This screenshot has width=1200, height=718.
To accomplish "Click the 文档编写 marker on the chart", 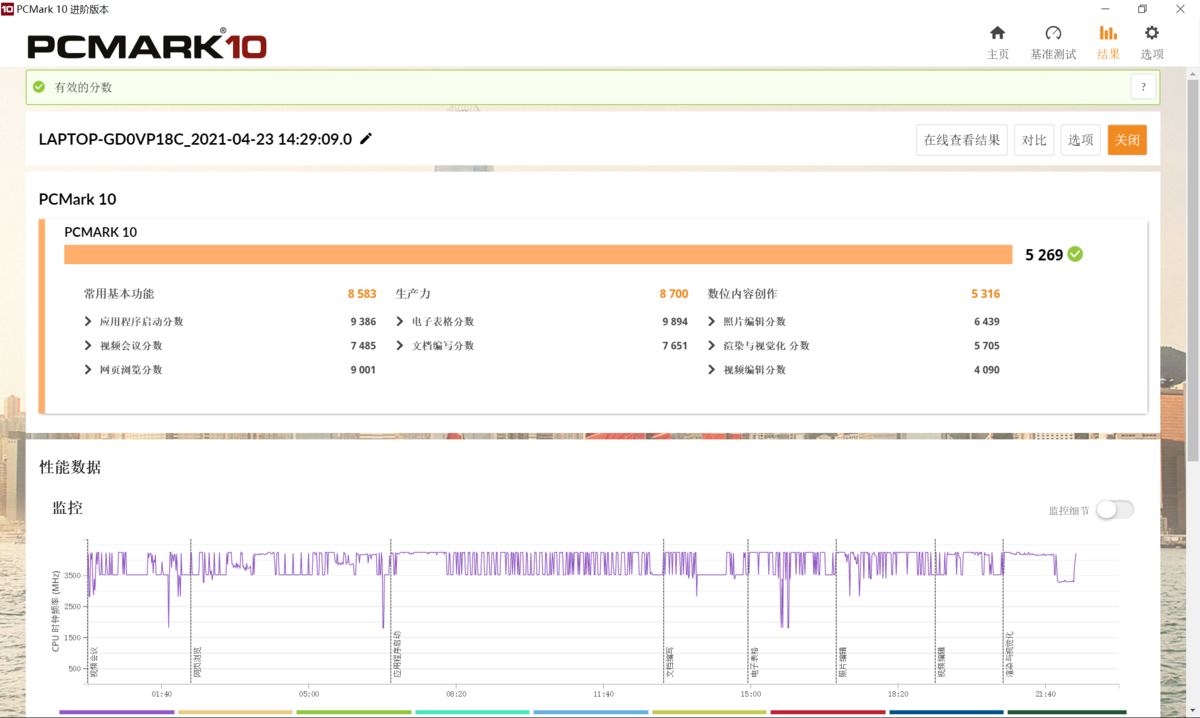I will click(670, 663).
